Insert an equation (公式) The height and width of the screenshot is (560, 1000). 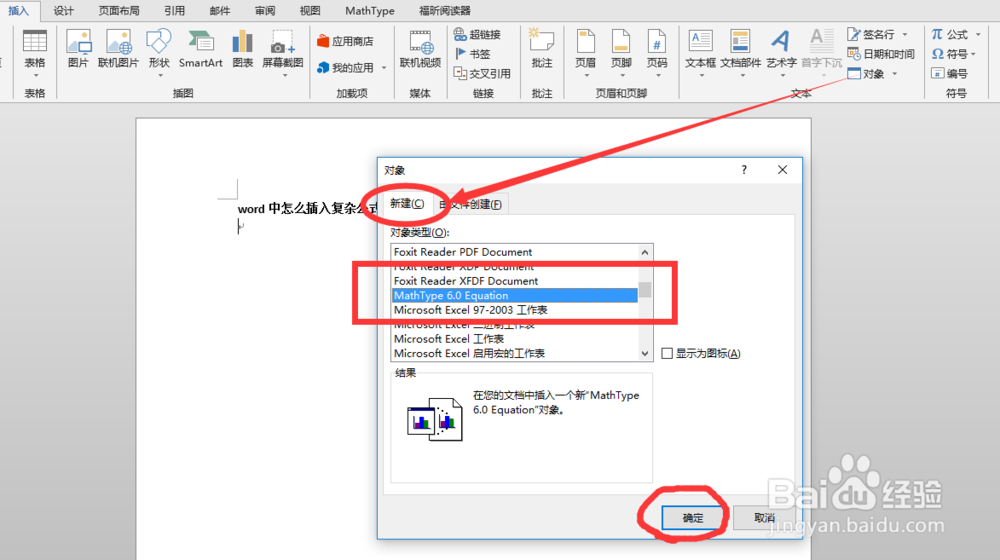click(949, 34)
